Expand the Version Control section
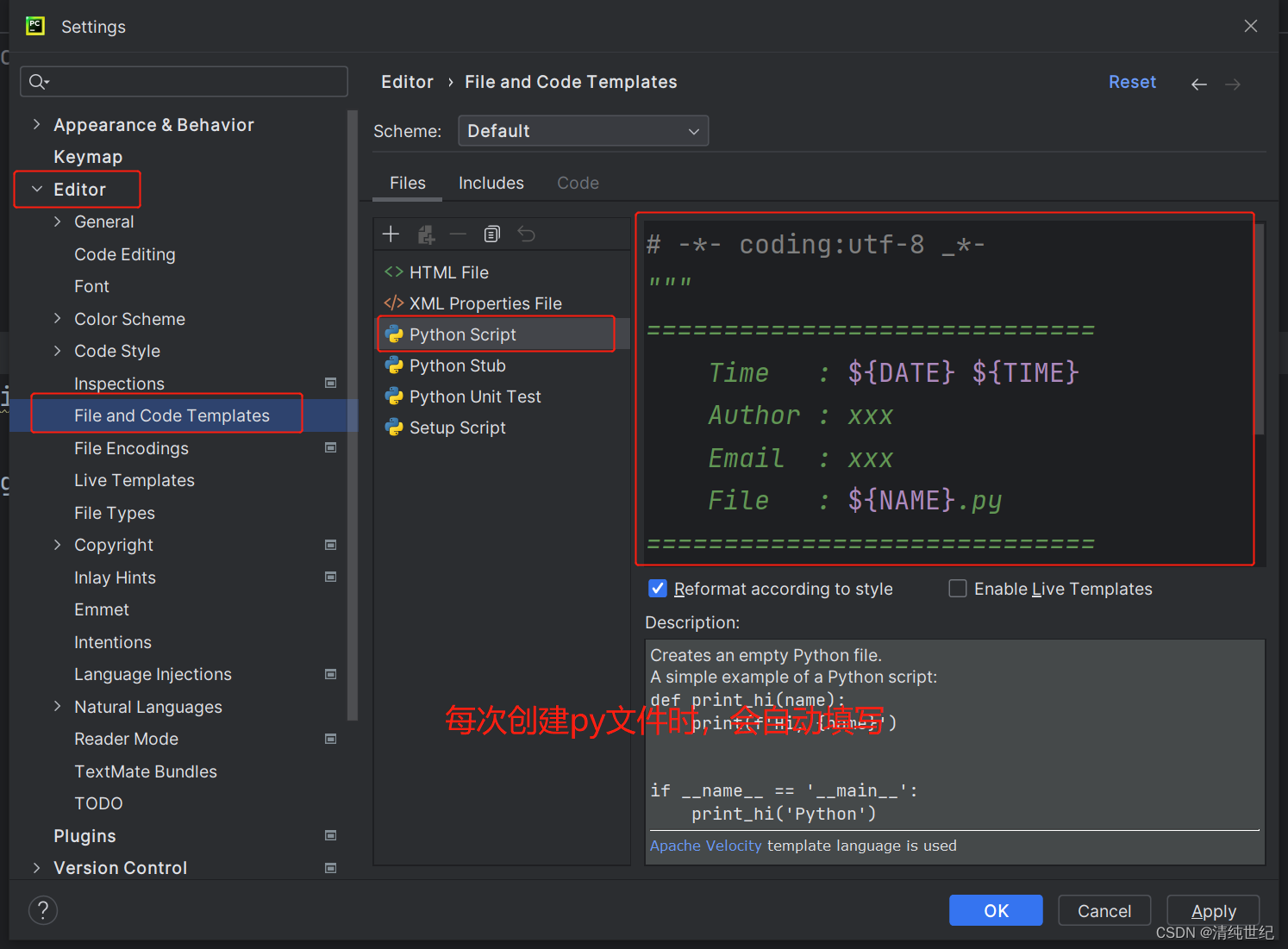The height and width of the screenshot is (949, 1288). (x=36, y=868)
